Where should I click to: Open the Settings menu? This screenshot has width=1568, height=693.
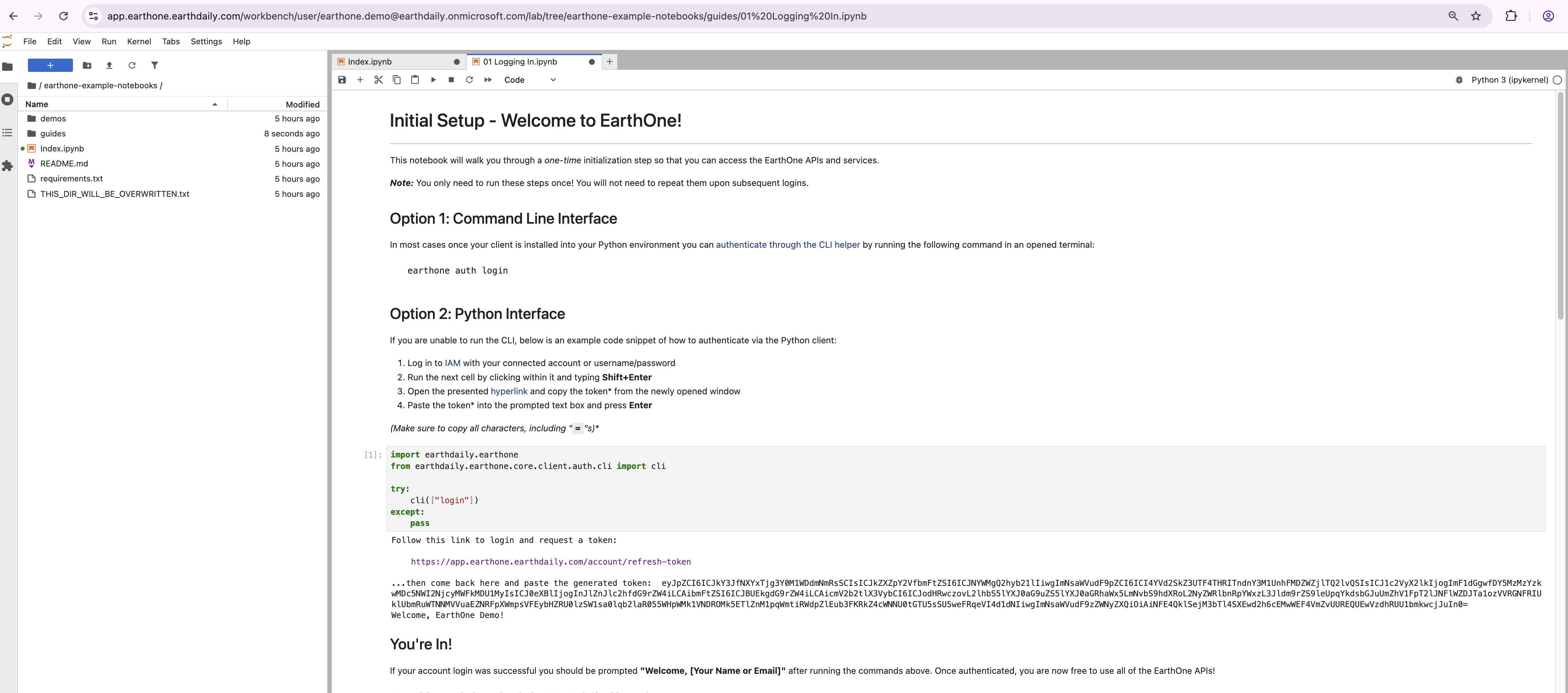pyautogui.click(x=206, y=42)
